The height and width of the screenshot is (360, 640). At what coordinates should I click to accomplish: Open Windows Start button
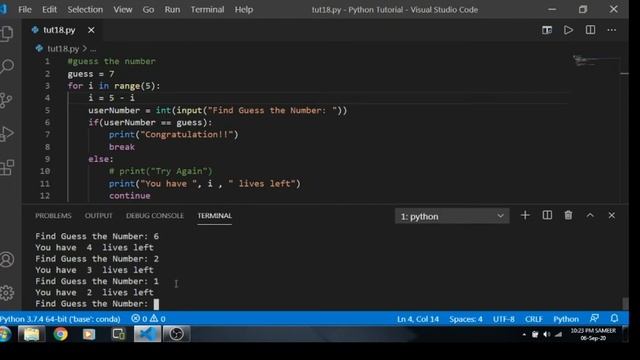click(x=5, y=334)
